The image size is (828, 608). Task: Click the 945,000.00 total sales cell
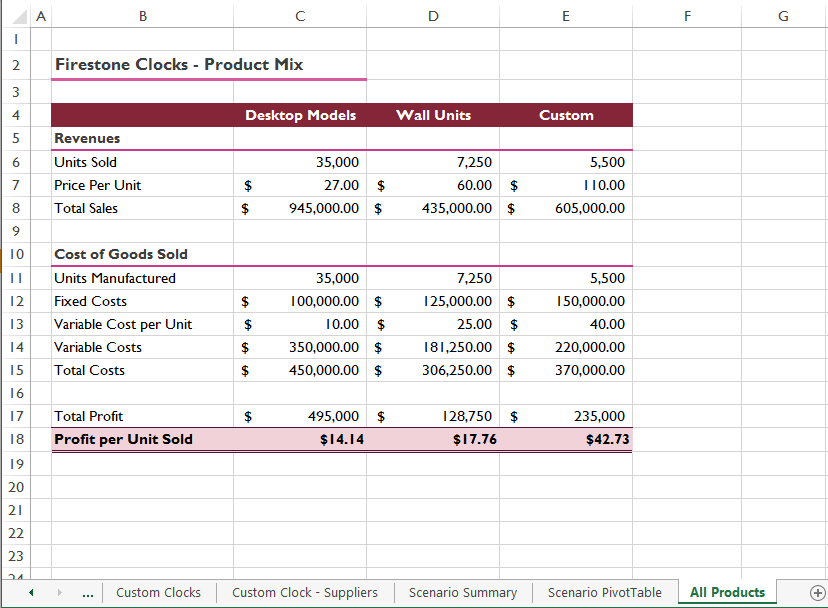300,208
